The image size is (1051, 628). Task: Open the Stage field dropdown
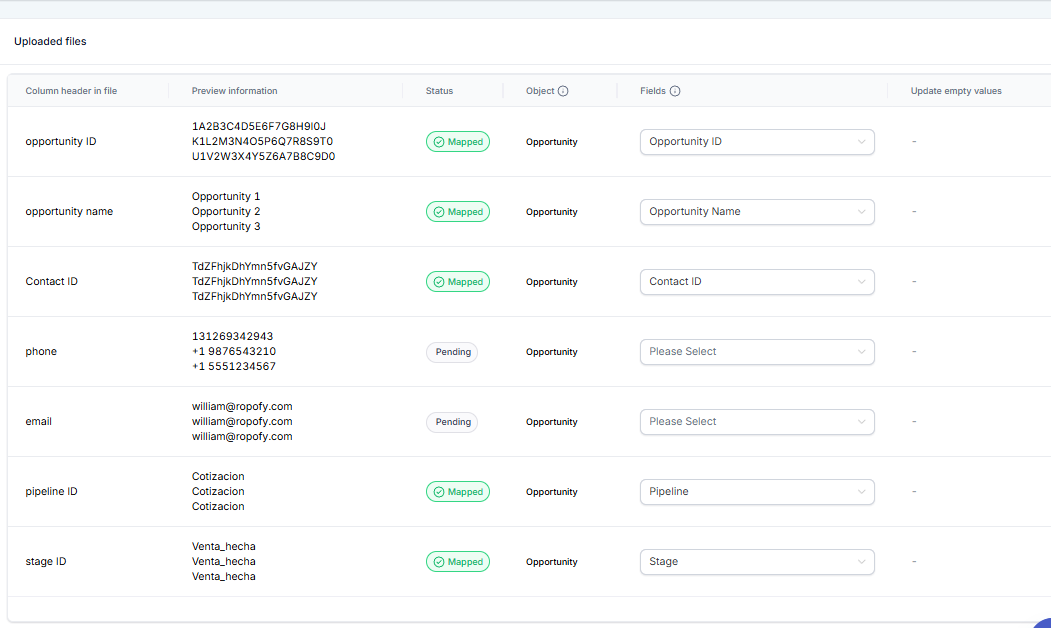coord(757,562)
